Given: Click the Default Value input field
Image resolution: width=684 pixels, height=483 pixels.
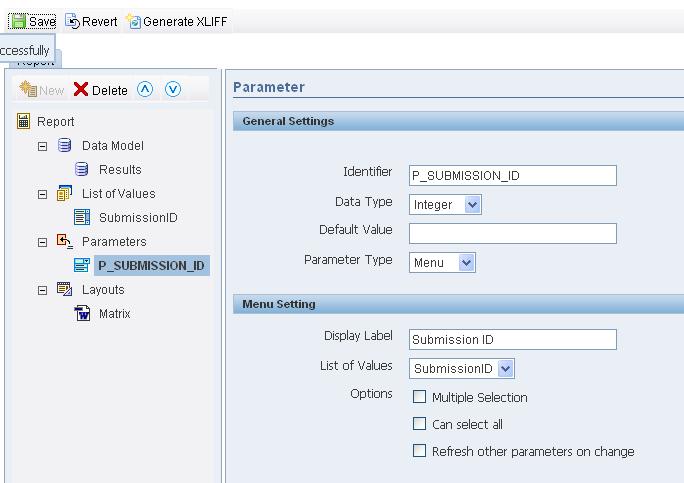Looking at the screenshot, I should pos(512,234).
